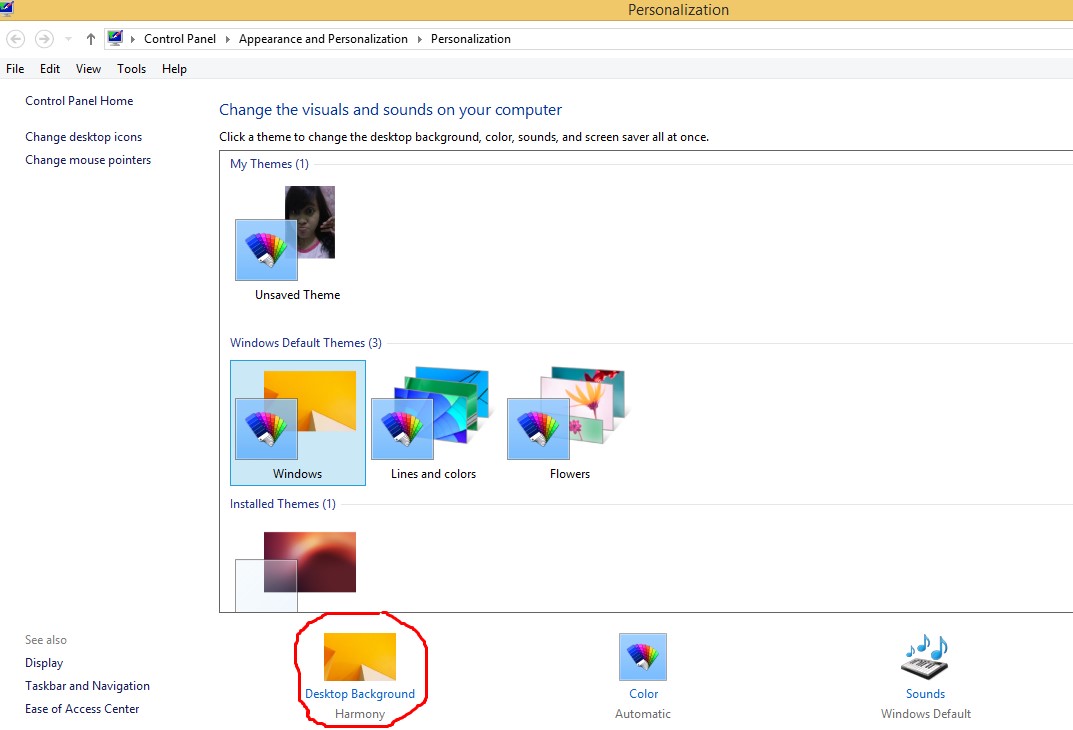Open Change desktop icons

pyautogui.click(x=83, y=137)
